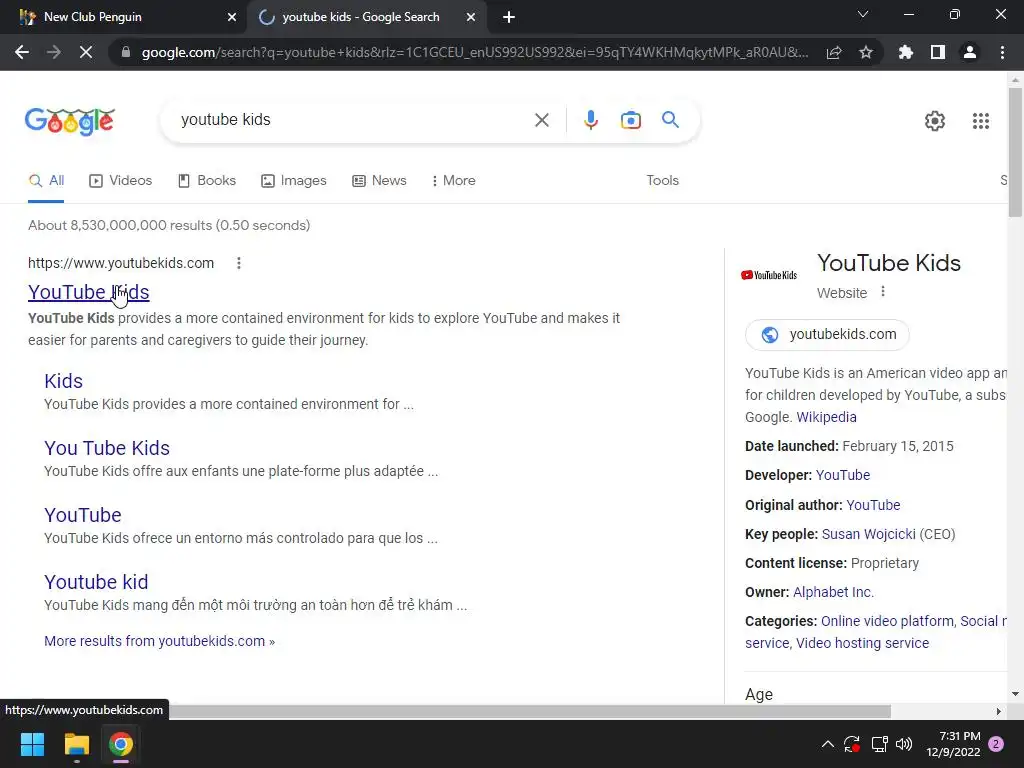The image size is (1024, 768).
Task: Close the youtube kids Google Search tab
Action: [x=471, y=17]
